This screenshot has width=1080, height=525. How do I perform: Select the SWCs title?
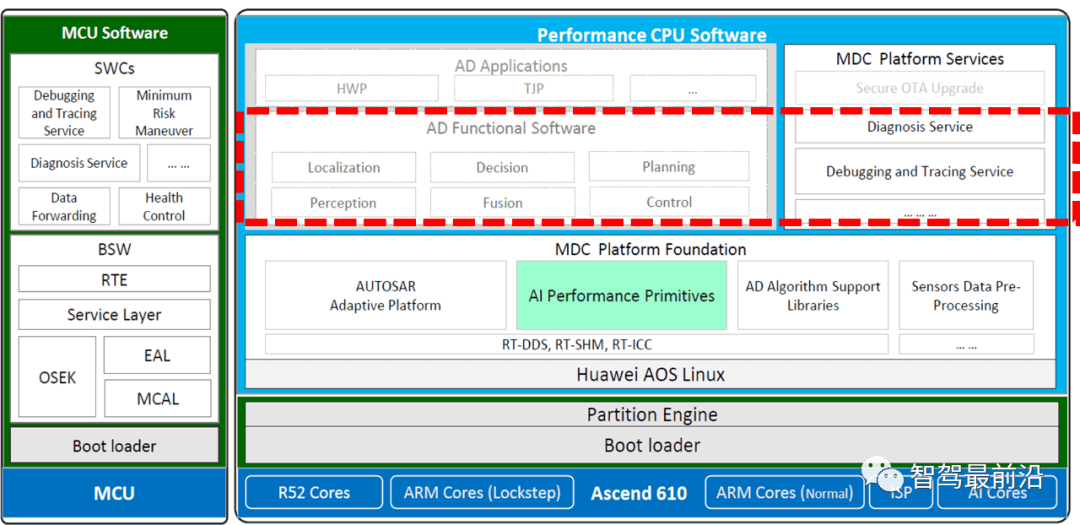point(114,68)
